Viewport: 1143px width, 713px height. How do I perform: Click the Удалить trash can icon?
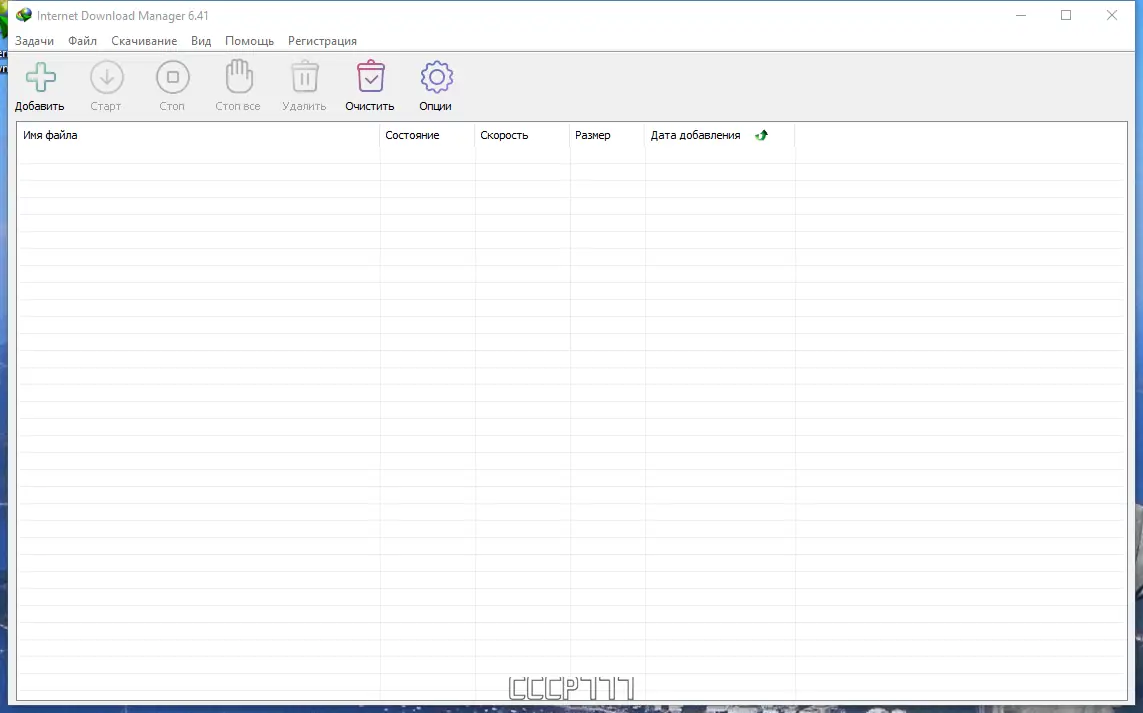tap(305, 77)
